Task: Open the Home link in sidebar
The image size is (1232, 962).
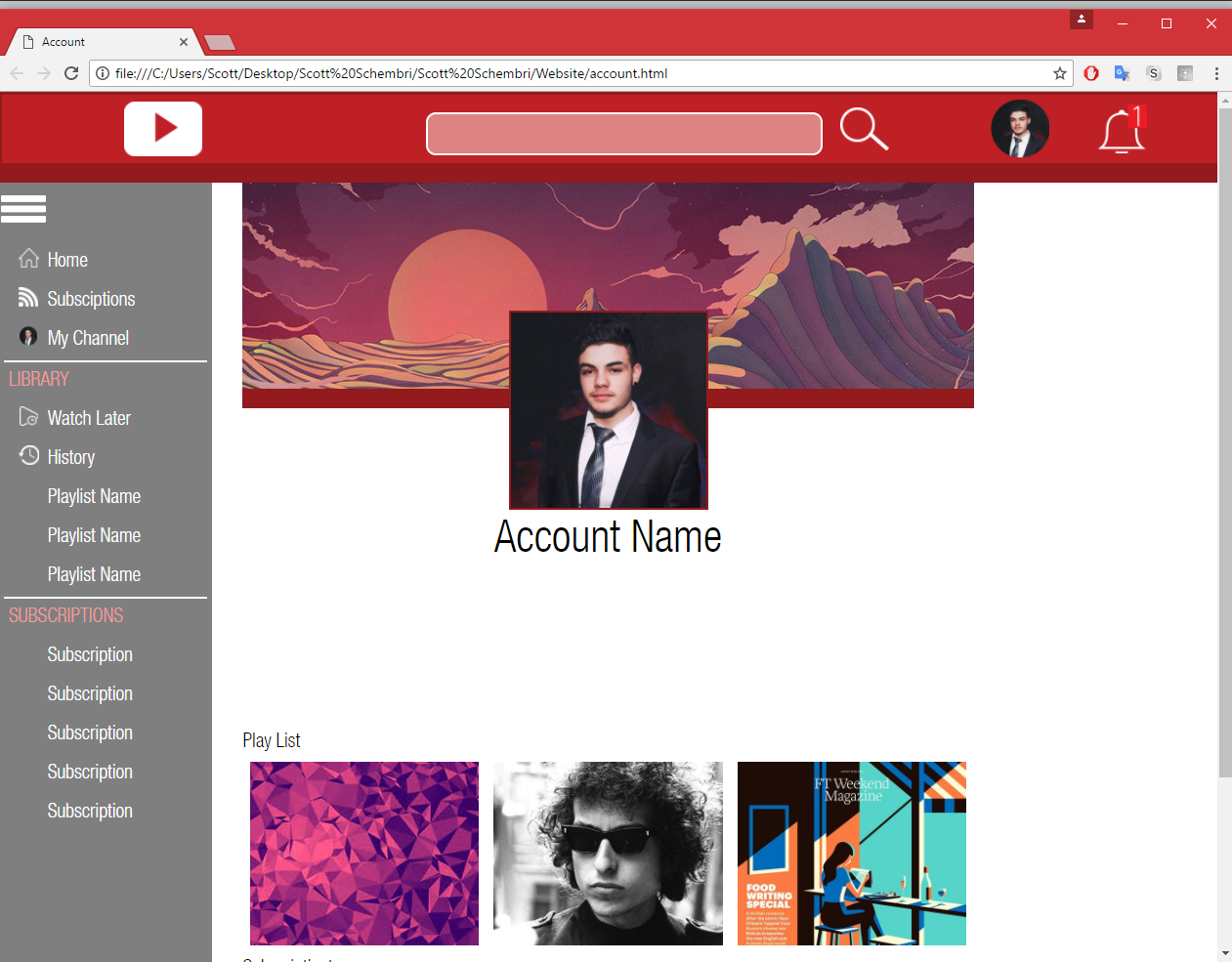Action: [x=67, y=260]
